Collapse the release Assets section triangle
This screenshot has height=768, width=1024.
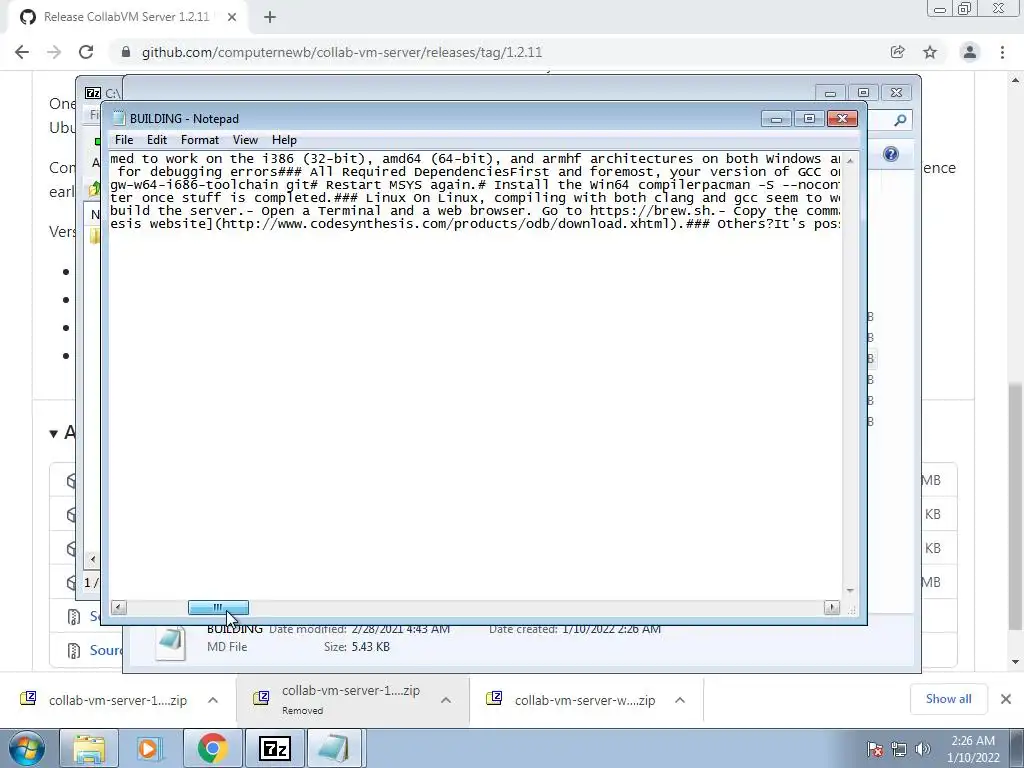pos(54,433)
